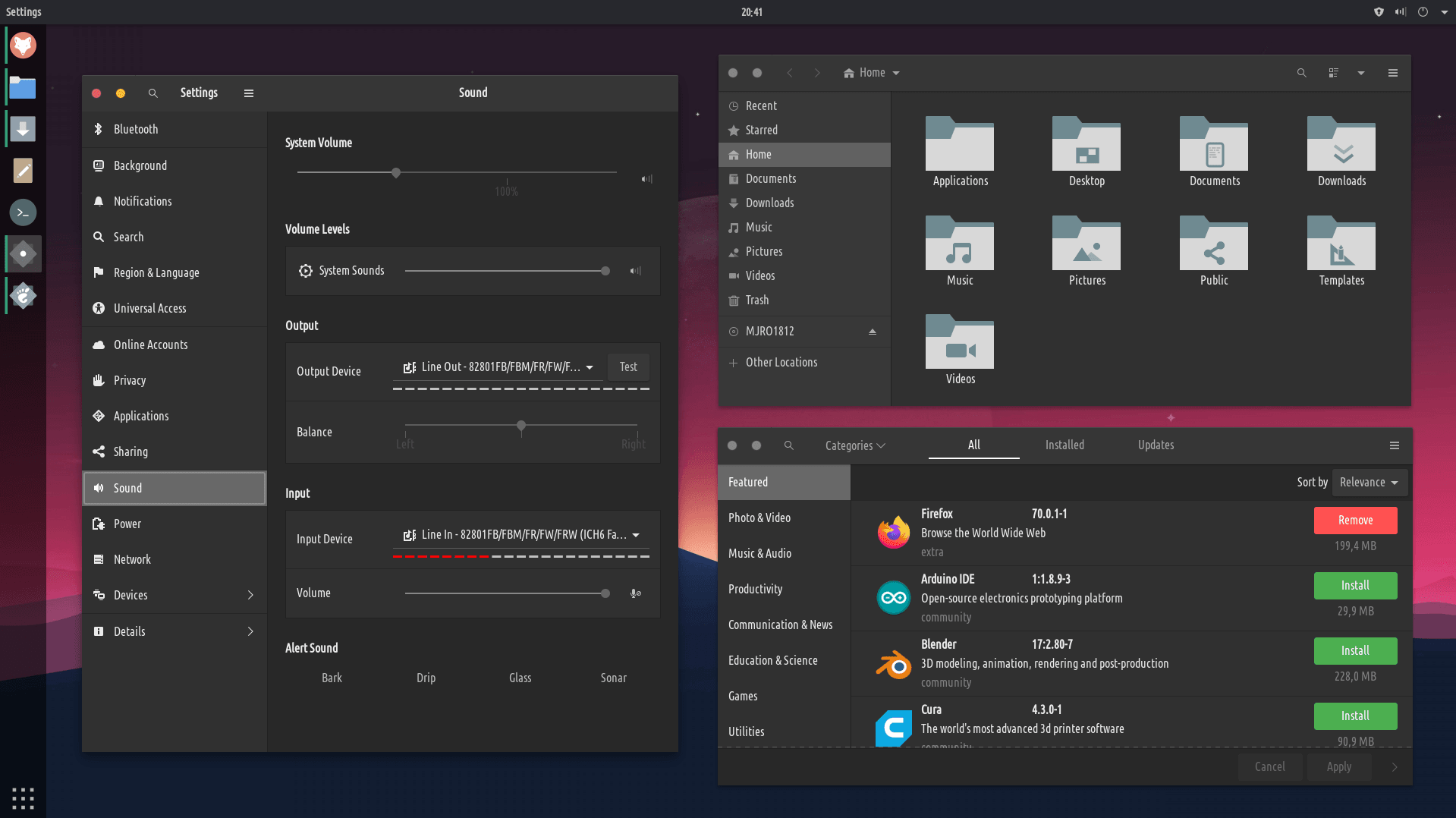1456x818 pixels.
Task: Click the file manager search icon
Action: (x=1301, y=73)
